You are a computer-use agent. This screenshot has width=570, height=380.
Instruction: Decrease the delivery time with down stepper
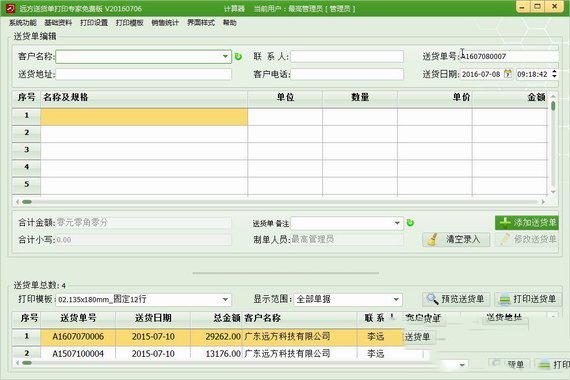(x=554, y=76)
